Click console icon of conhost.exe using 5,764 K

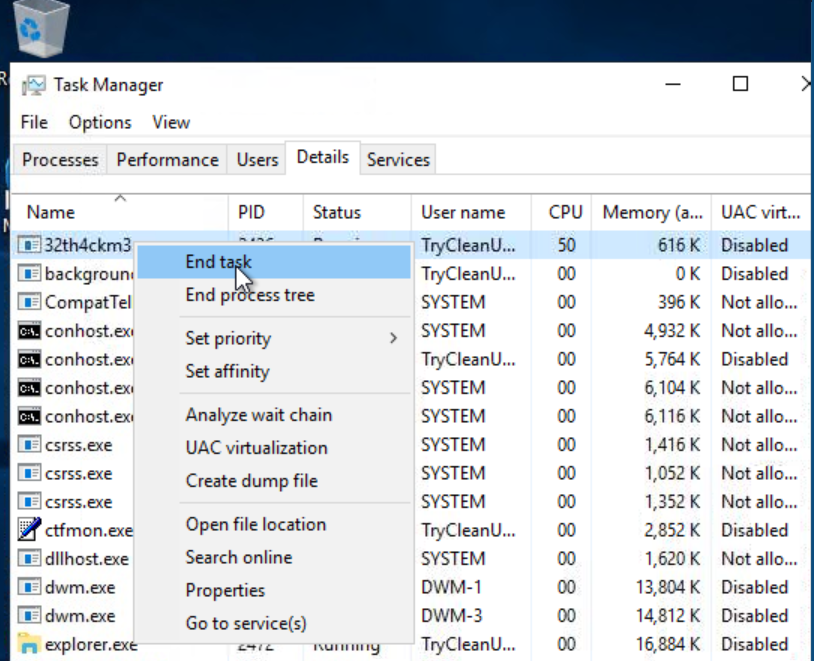tap(29, 359)
